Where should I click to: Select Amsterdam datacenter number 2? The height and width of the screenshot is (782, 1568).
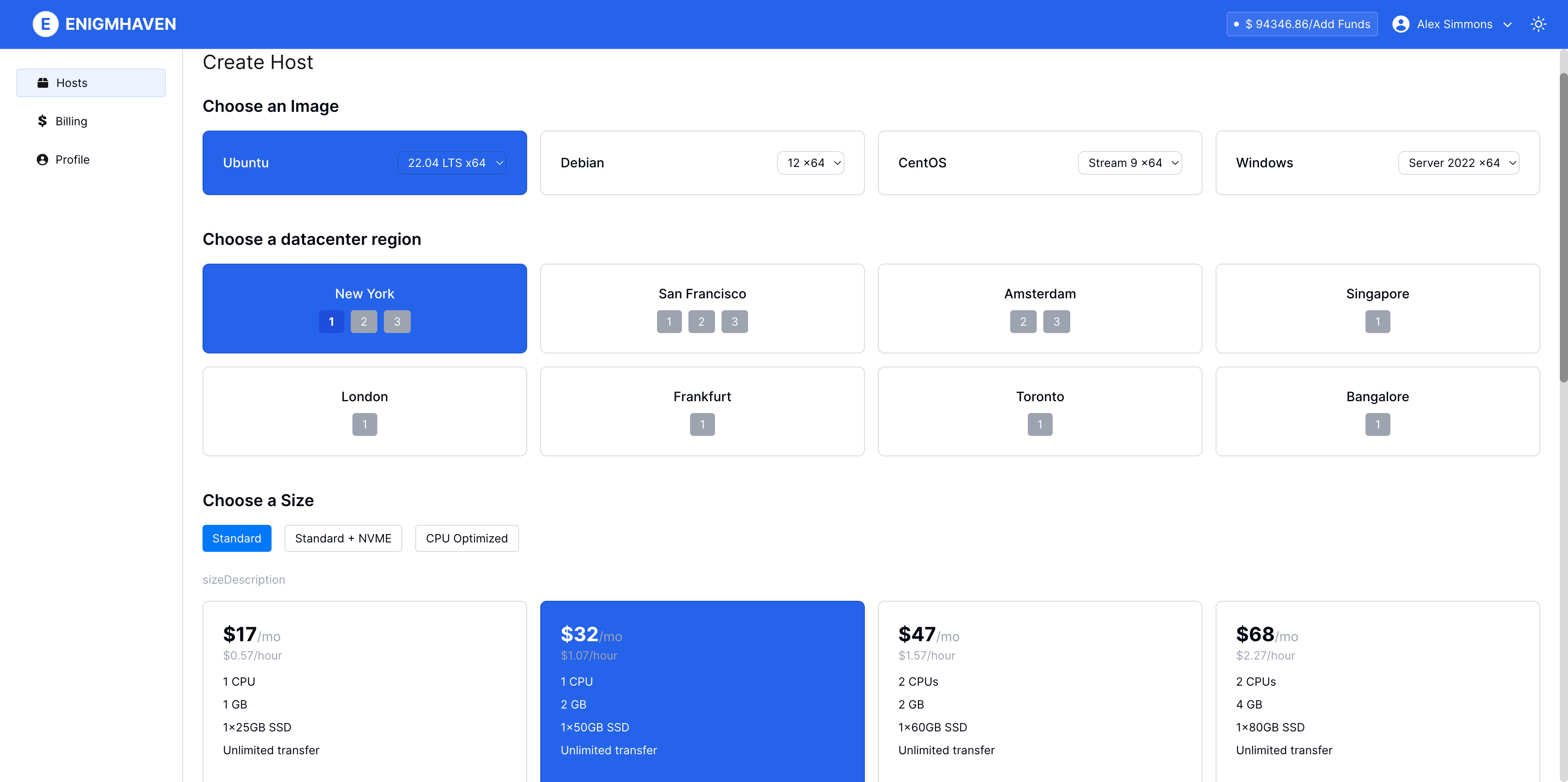click(x=1022, y=322)
